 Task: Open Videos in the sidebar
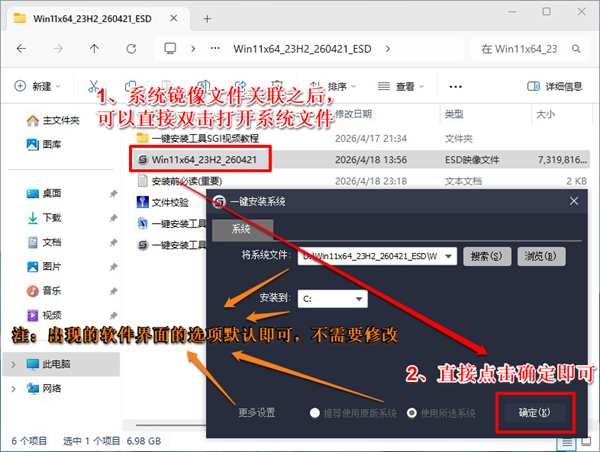click(x=44, y=315)
